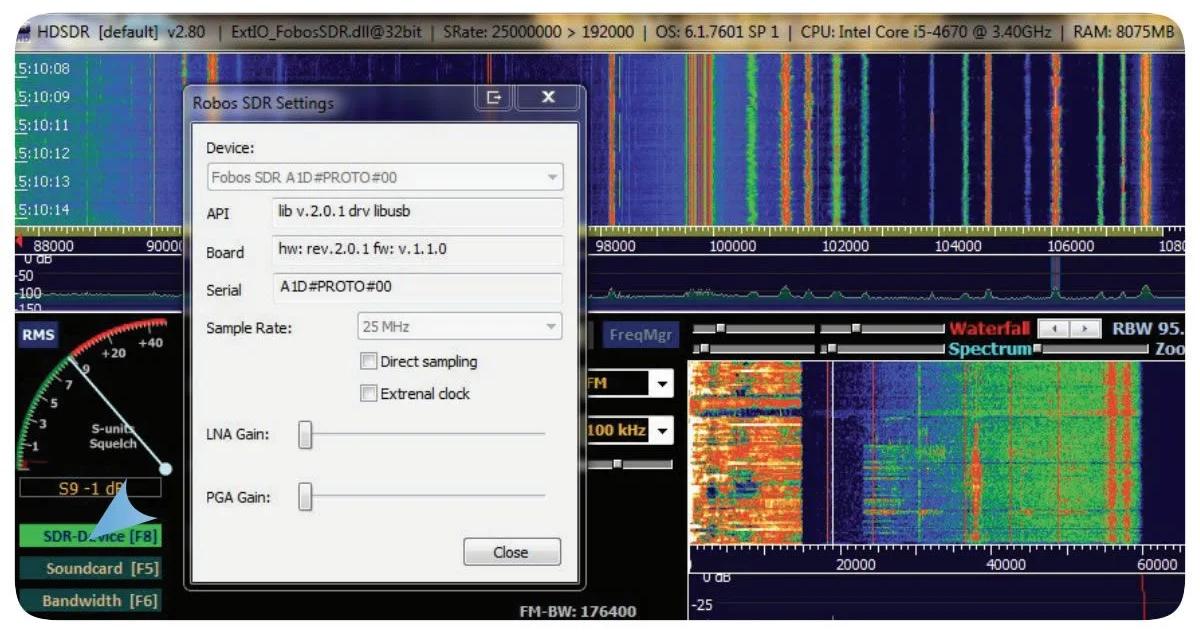Select the Soundcard [F5] option
Screen dimensions: 1200x635
(88, 569)
